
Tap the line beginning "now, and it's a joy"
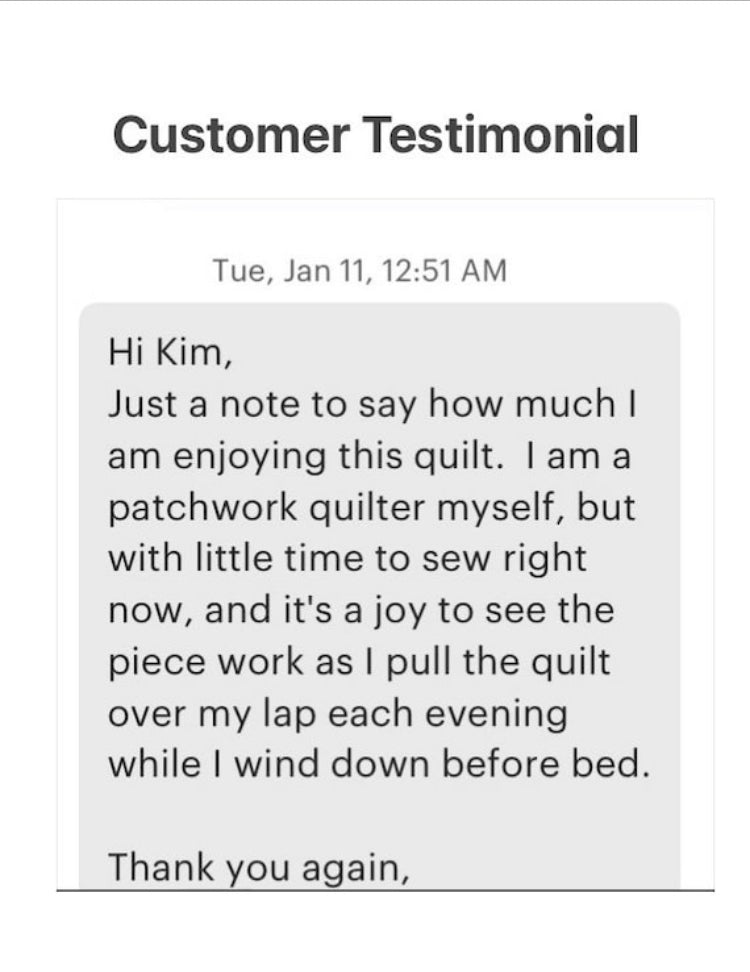(359, 611)
